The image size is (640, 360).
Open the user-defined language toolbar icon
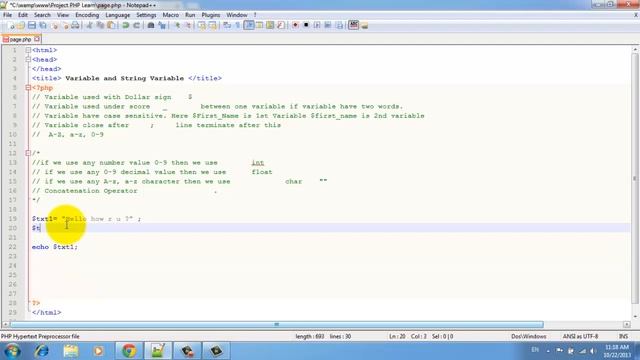coord(259,25)
